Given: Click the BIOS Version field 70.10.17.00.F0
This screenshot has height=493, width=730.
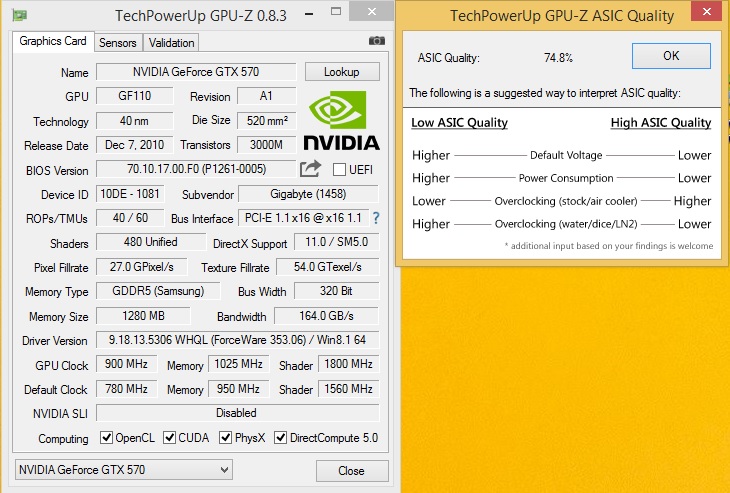Looking at the screenshot, I should 196,169.
